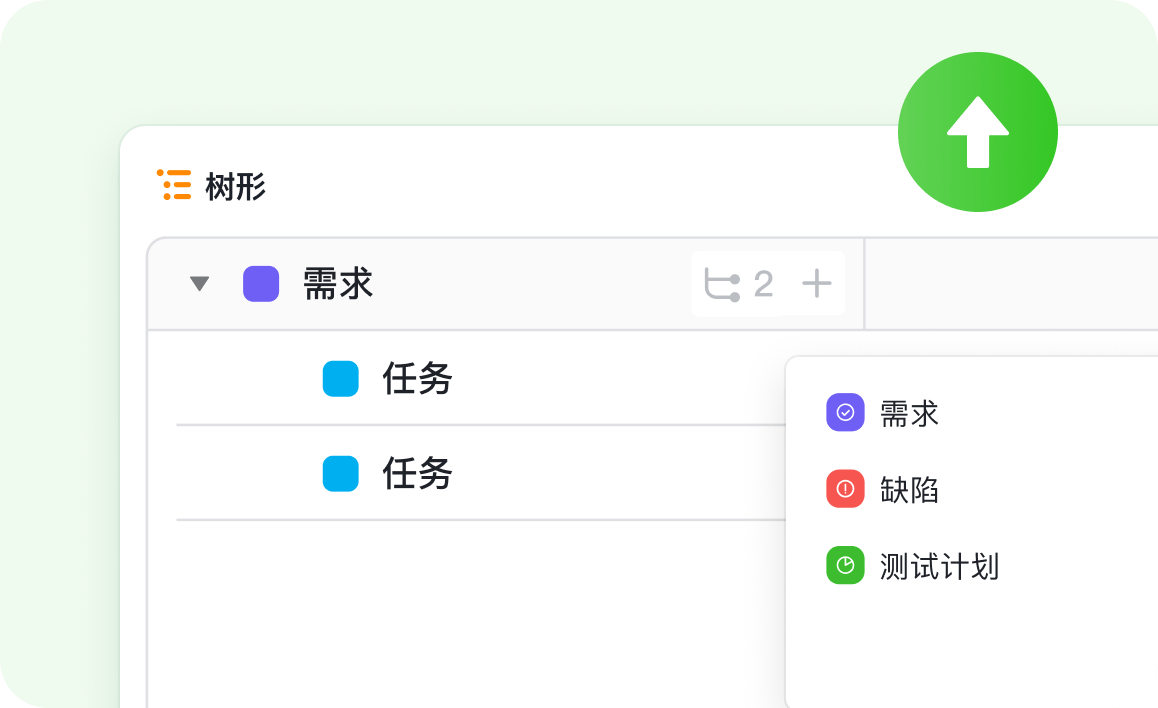Click the blue icon of the second 任务
The image size is (1158, 708).
click(x=340, y=473)
